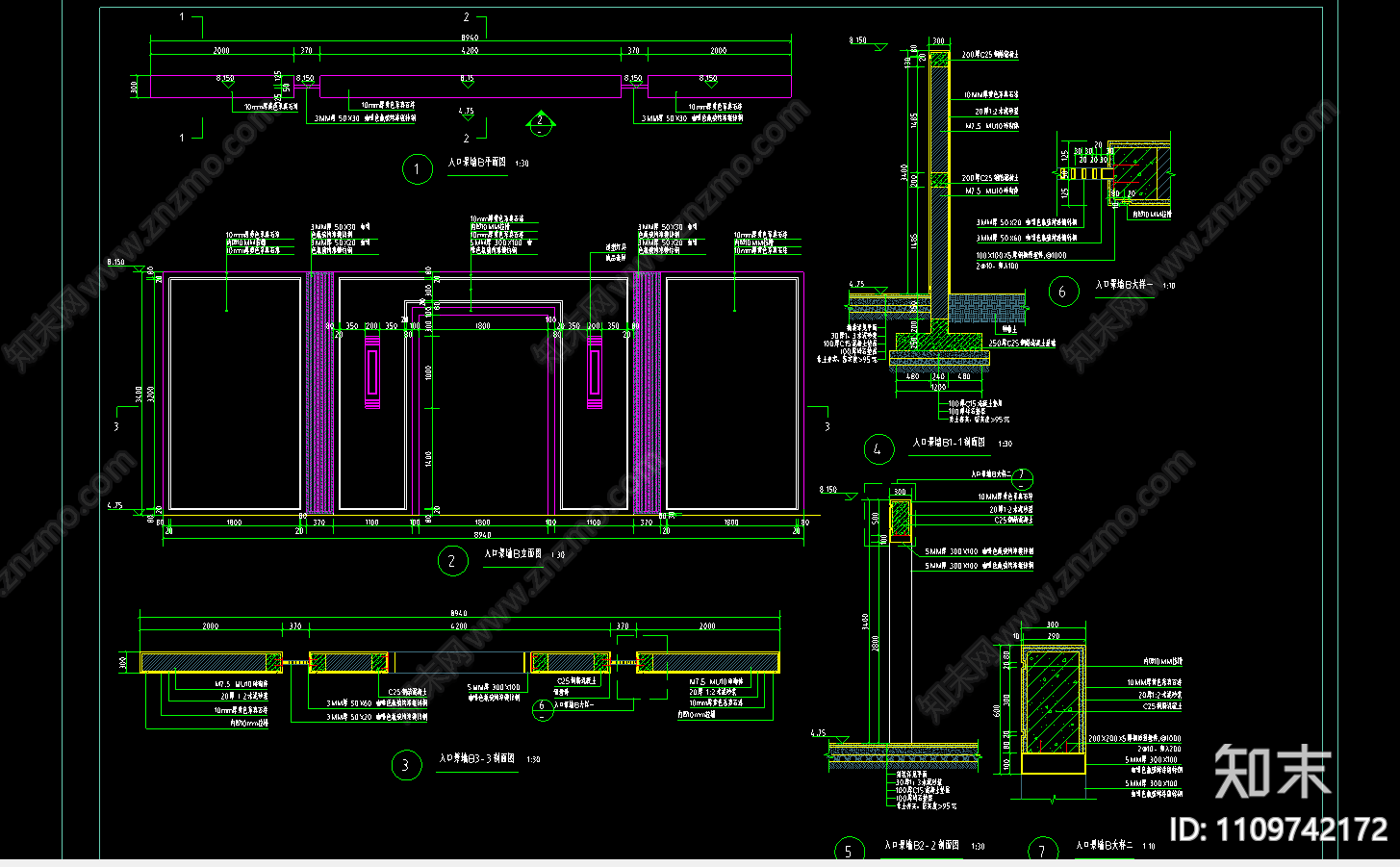
Task: Select the circled number 2 elevation drawing tag
Action: [452, 561]
